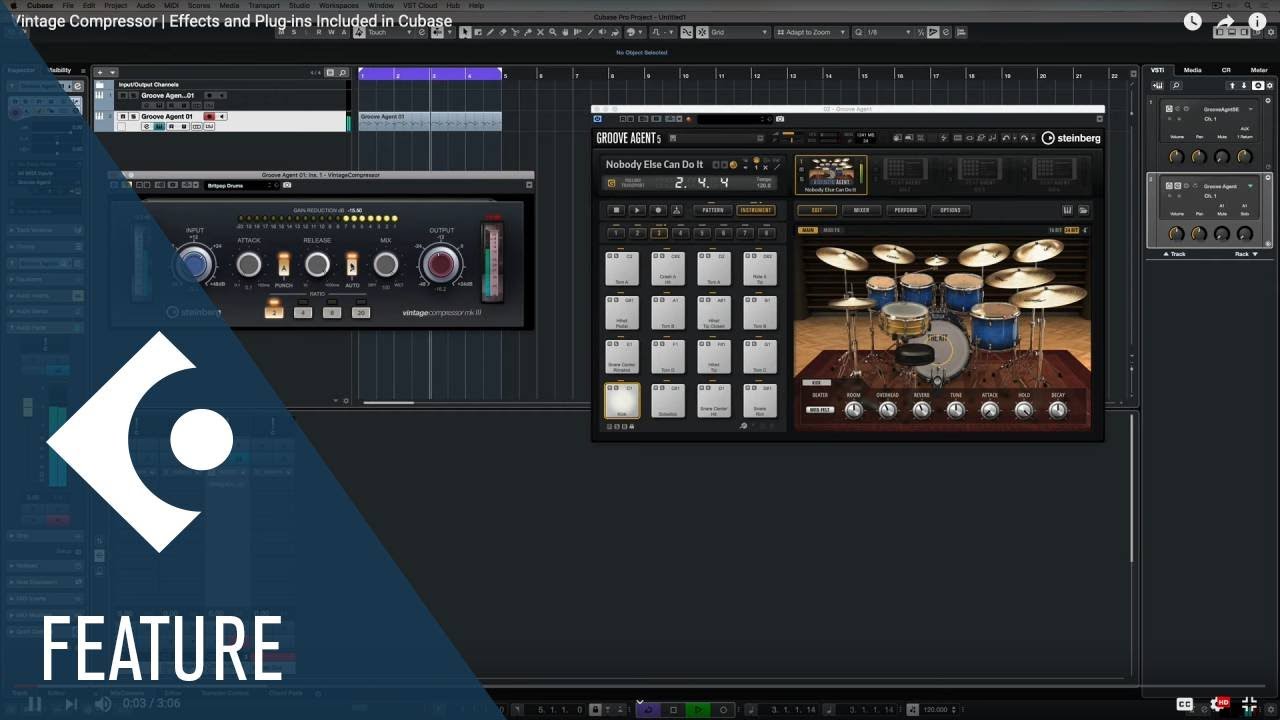Toggle closed captions CC button

click(x=1185, y=704)
